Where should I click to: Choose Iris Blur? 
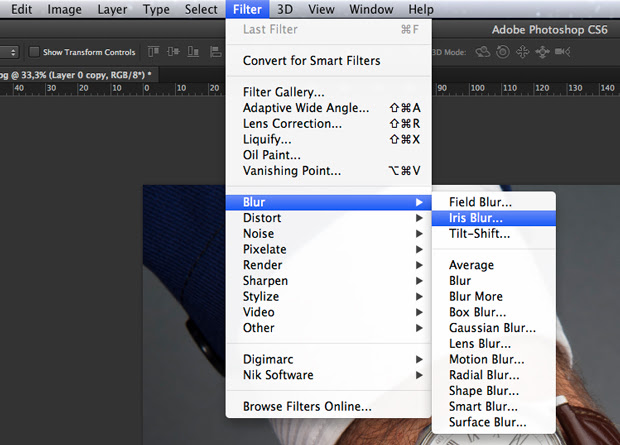click(494, 218)
